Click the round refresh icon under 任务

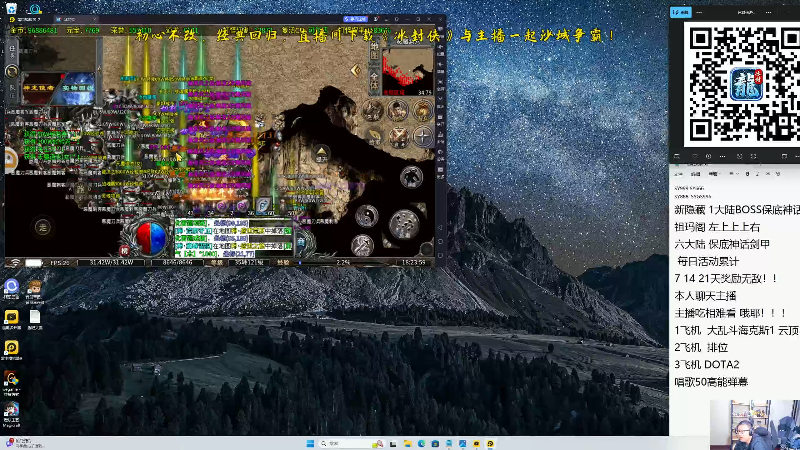coord(12,71)
